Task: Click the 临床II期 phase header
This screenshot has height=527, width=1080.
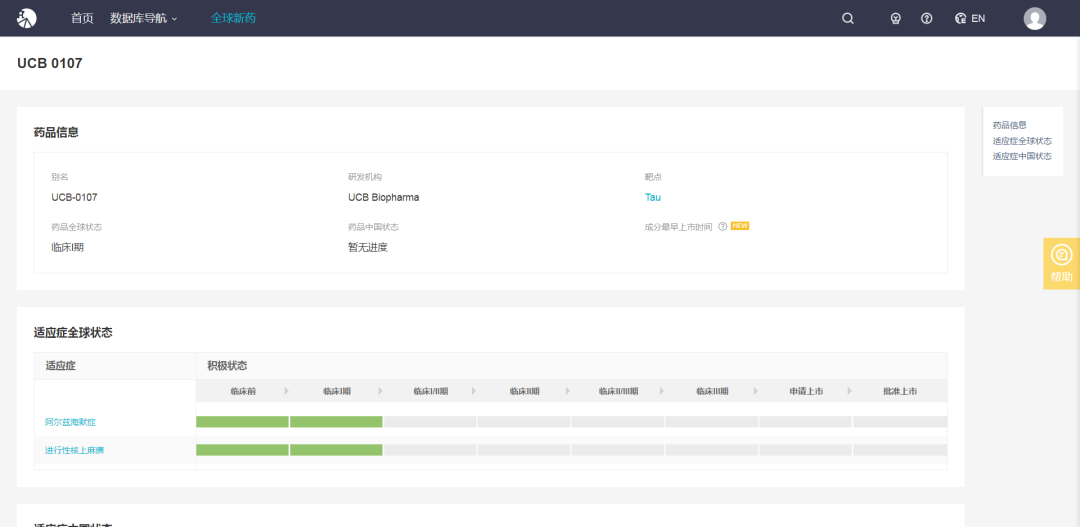Action: pos(524,391)
